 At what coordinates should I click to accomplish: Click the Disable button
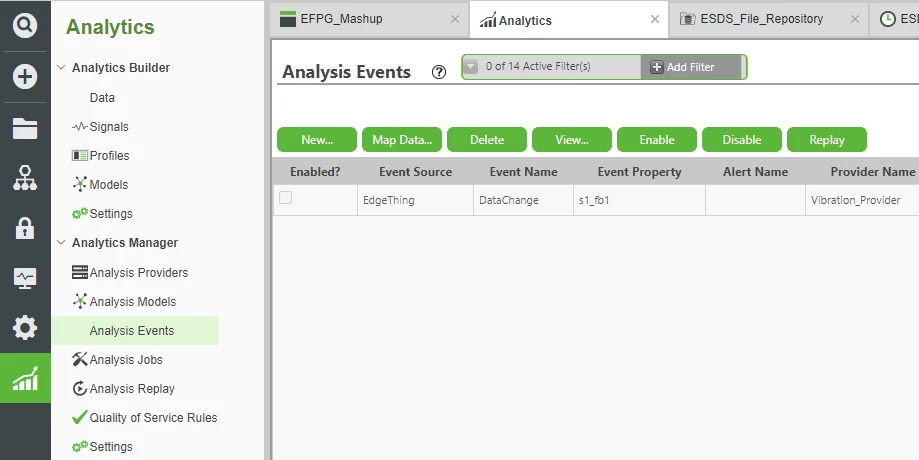click(742, 139)
